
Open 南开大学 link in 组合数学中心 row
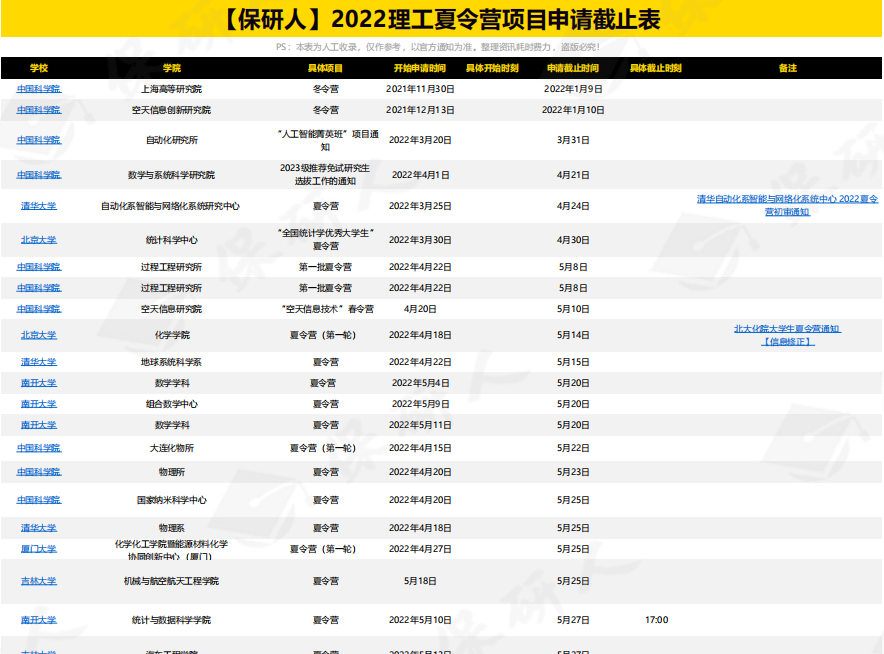39,404
